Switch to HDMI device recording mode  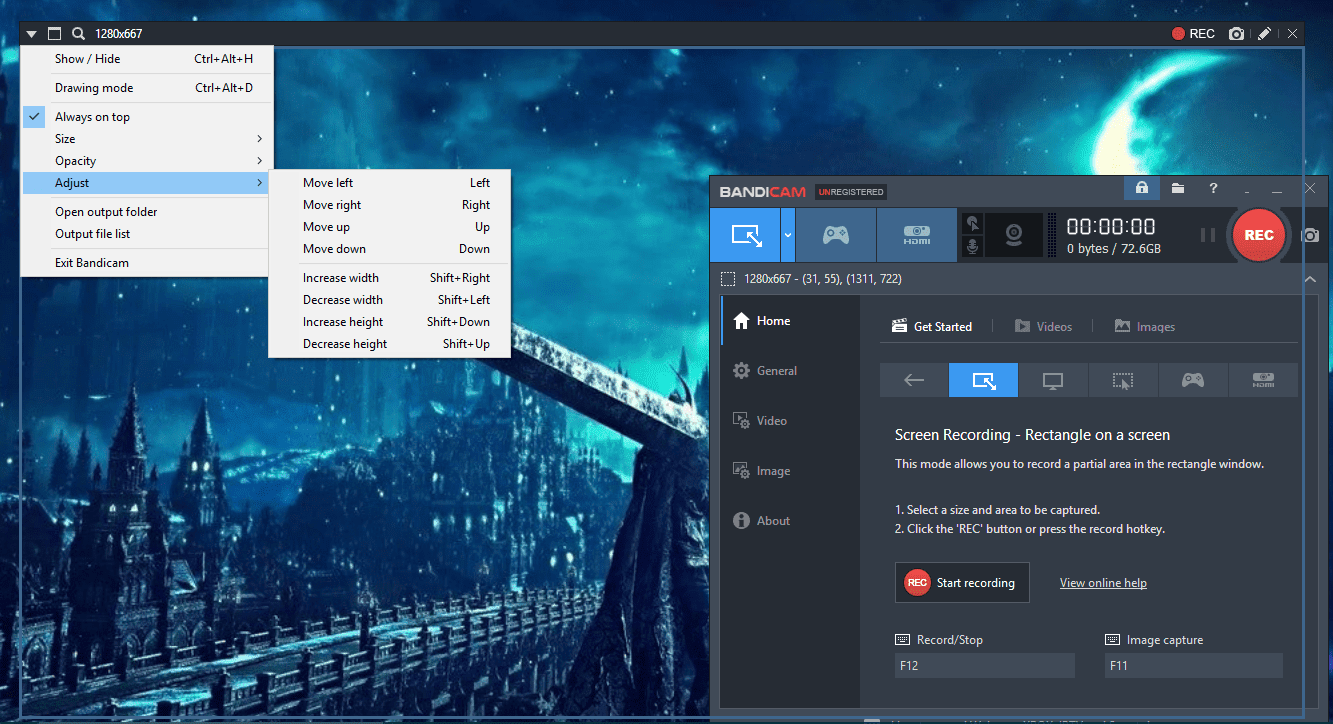coord(917,235)
